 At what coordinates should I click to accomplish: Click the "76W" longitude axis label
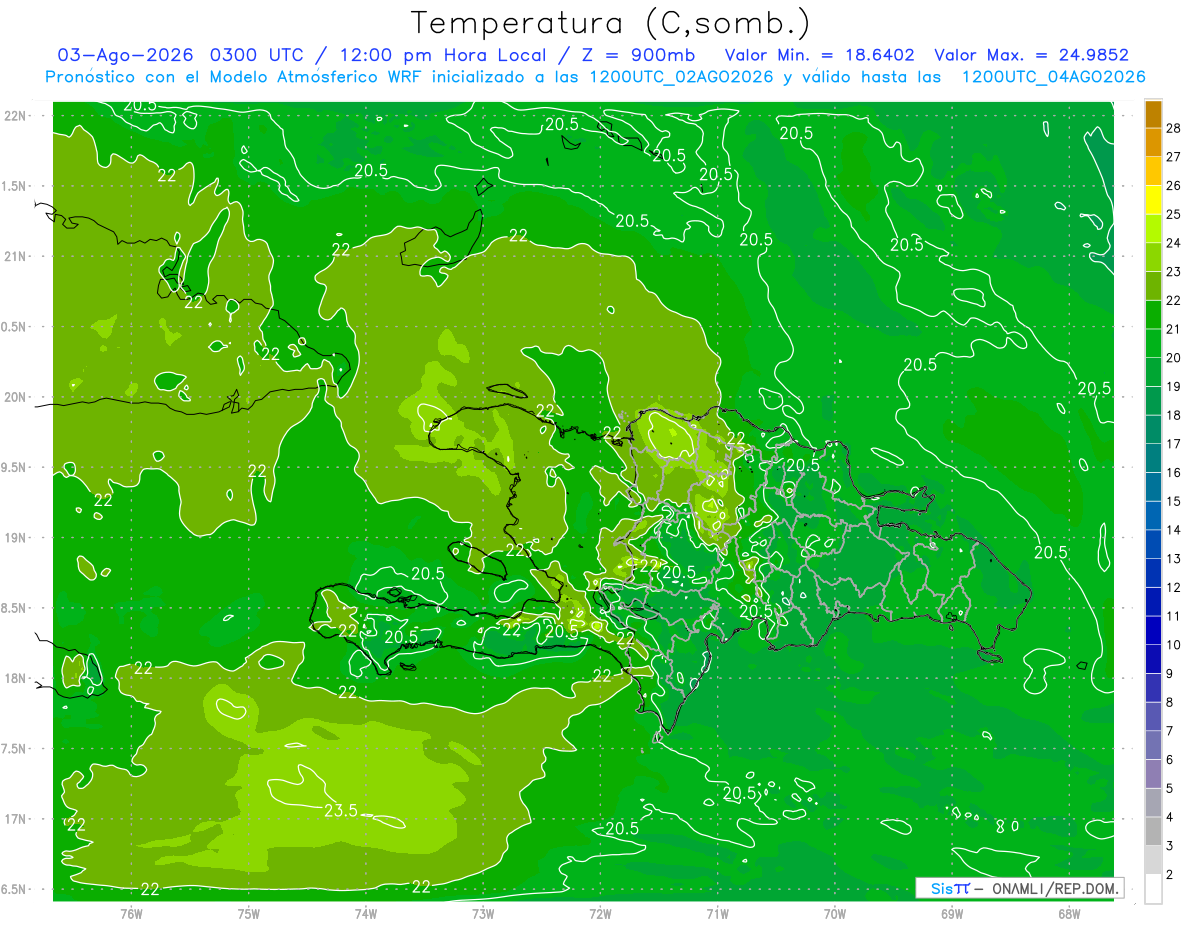tap(131, 913)
